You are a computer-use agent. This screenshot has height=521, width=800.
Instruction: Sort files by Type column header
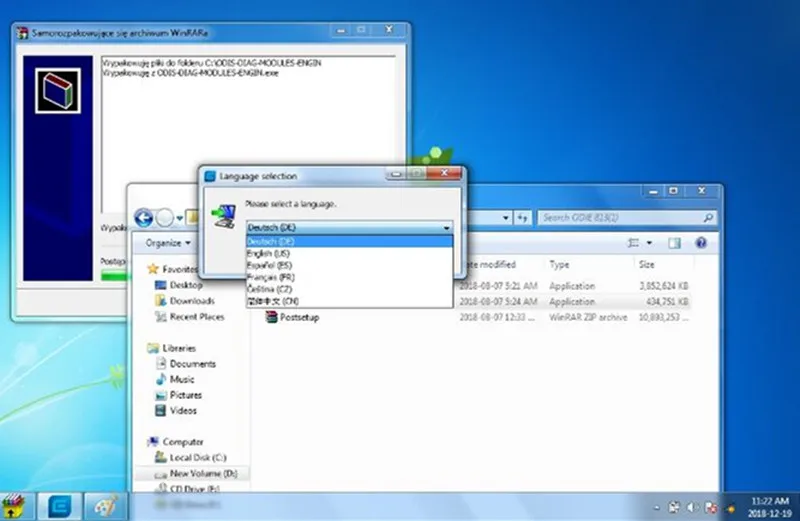click(x=559, y=264)
